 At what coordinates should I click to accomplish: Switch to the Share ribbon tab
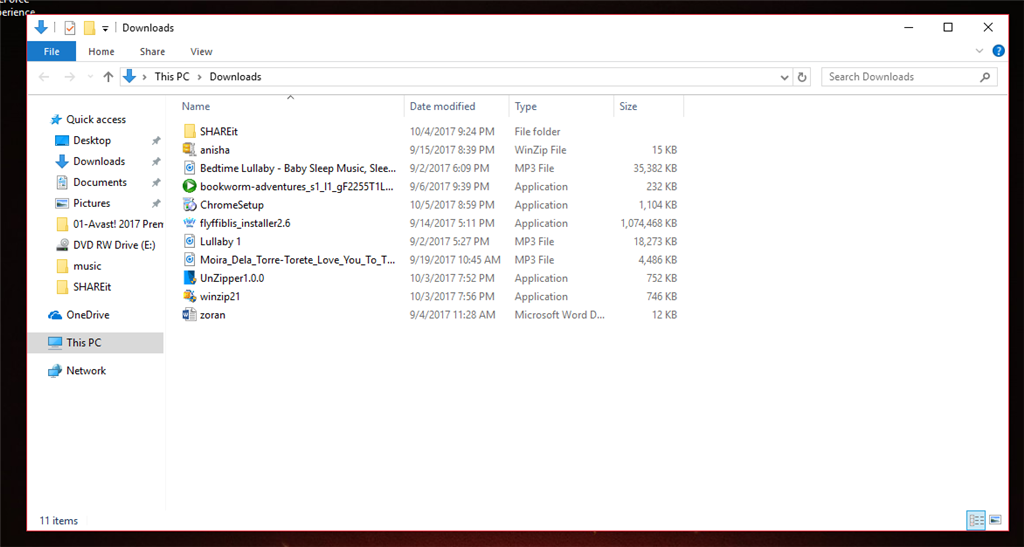(152, 52)
